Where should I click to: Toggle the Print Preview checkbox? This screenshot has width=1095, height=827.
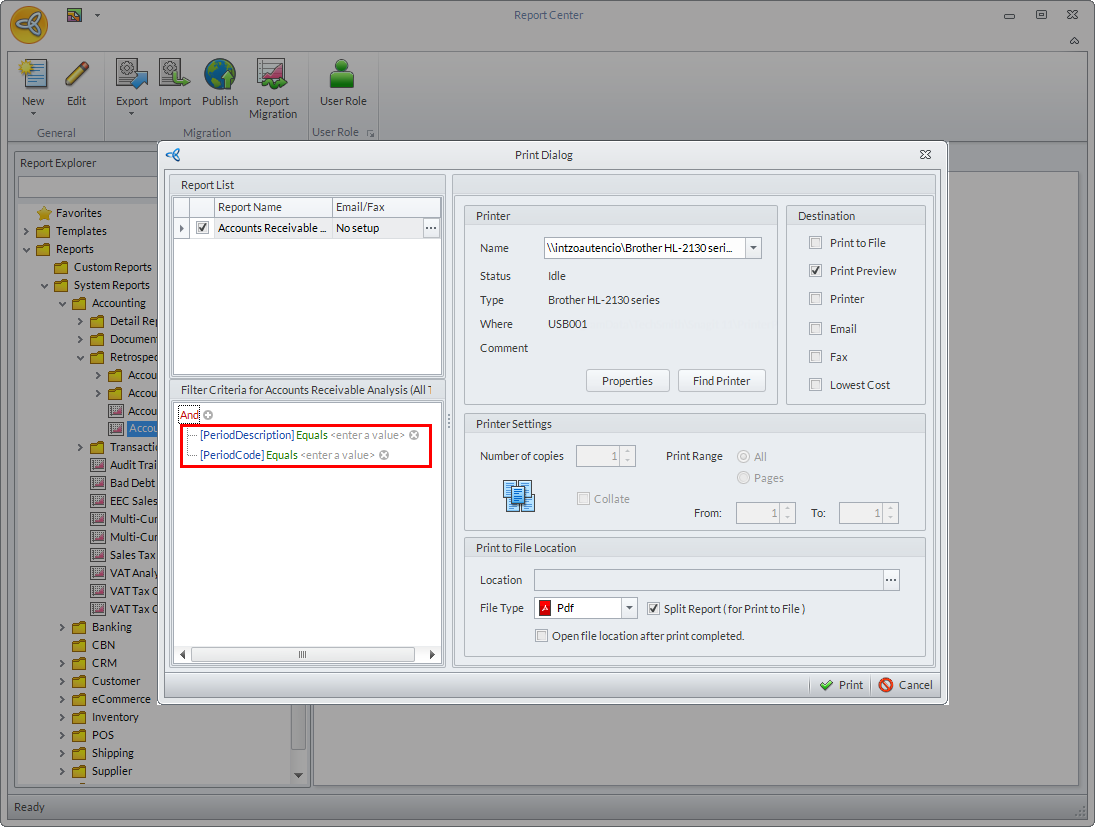pos(816,271)
